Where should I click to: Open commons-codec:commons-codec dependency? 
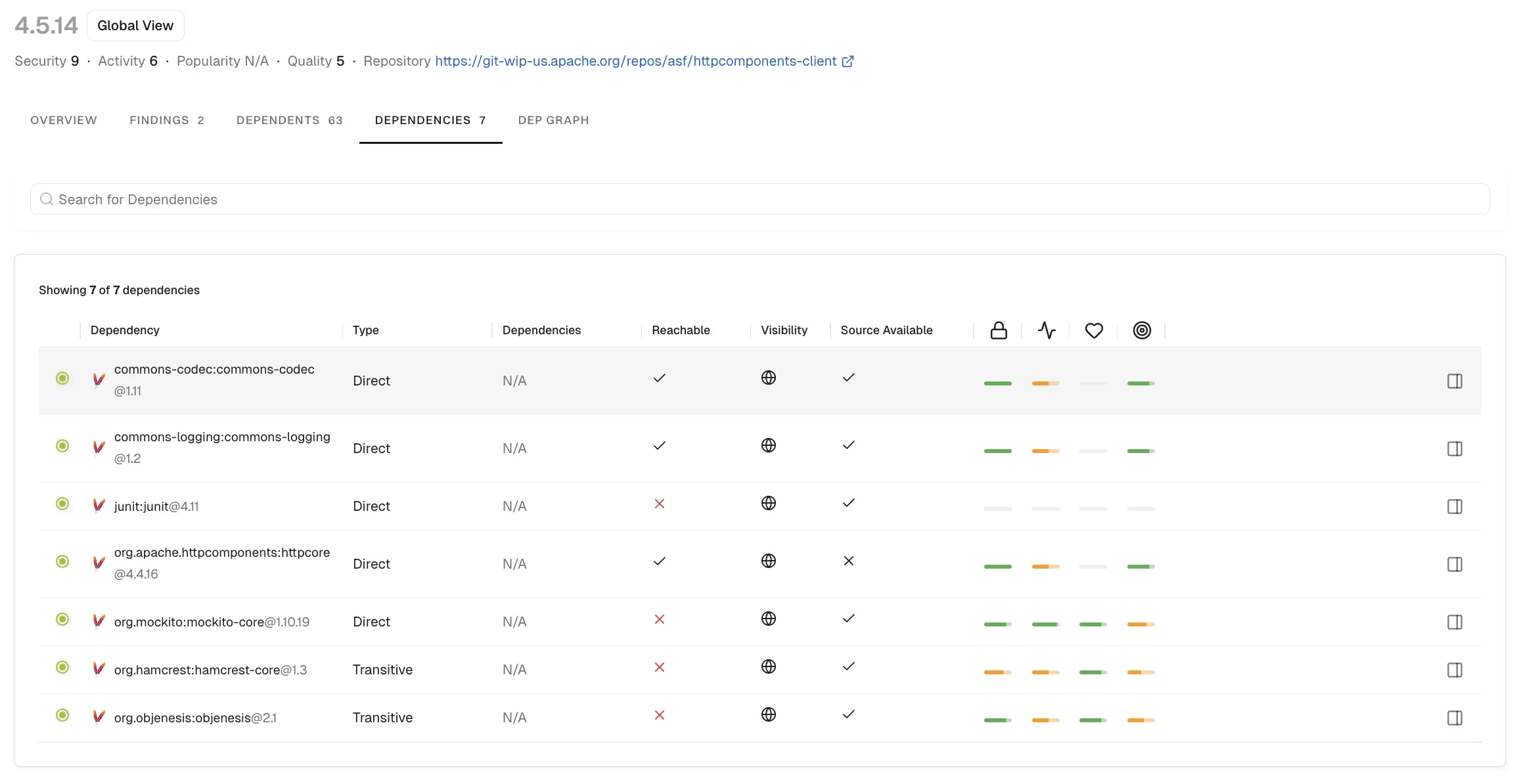click(x=214, y=370)
